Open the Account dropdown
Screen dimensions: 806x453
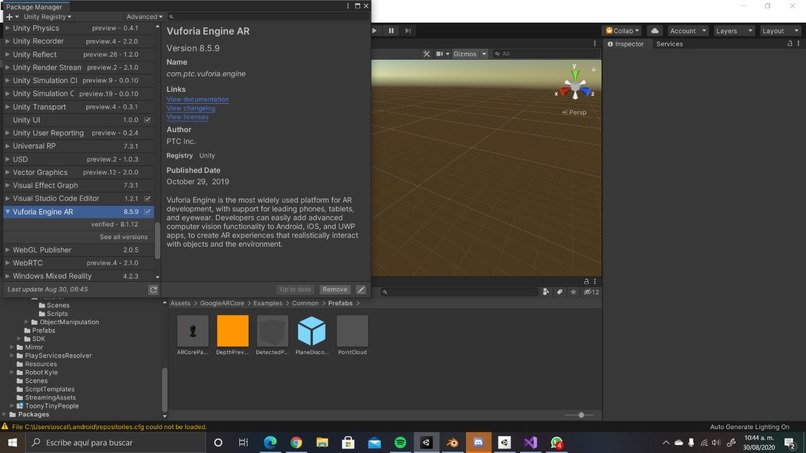click(687, 31)
